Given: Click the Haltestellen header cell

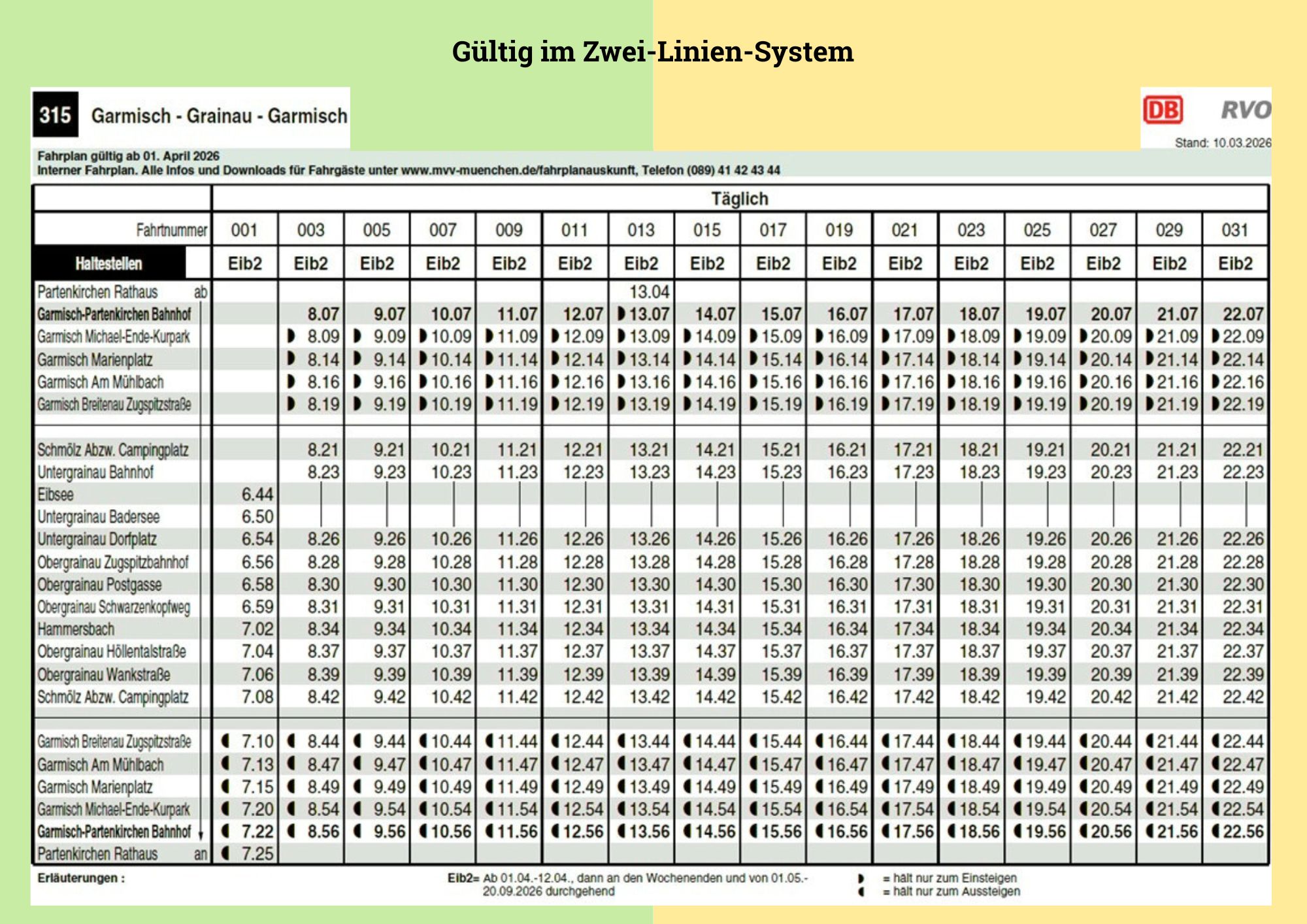Looking at the screenshot, I should (108, 263).
